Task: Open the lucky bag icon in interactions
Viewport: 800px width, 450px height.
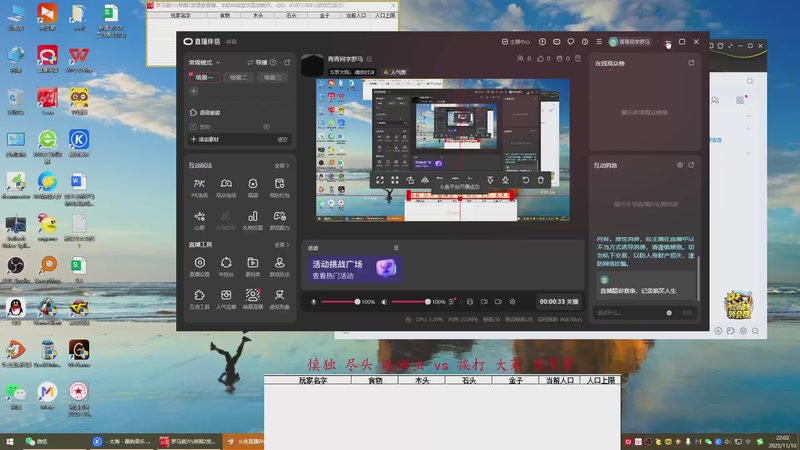Action: point(253,187)
